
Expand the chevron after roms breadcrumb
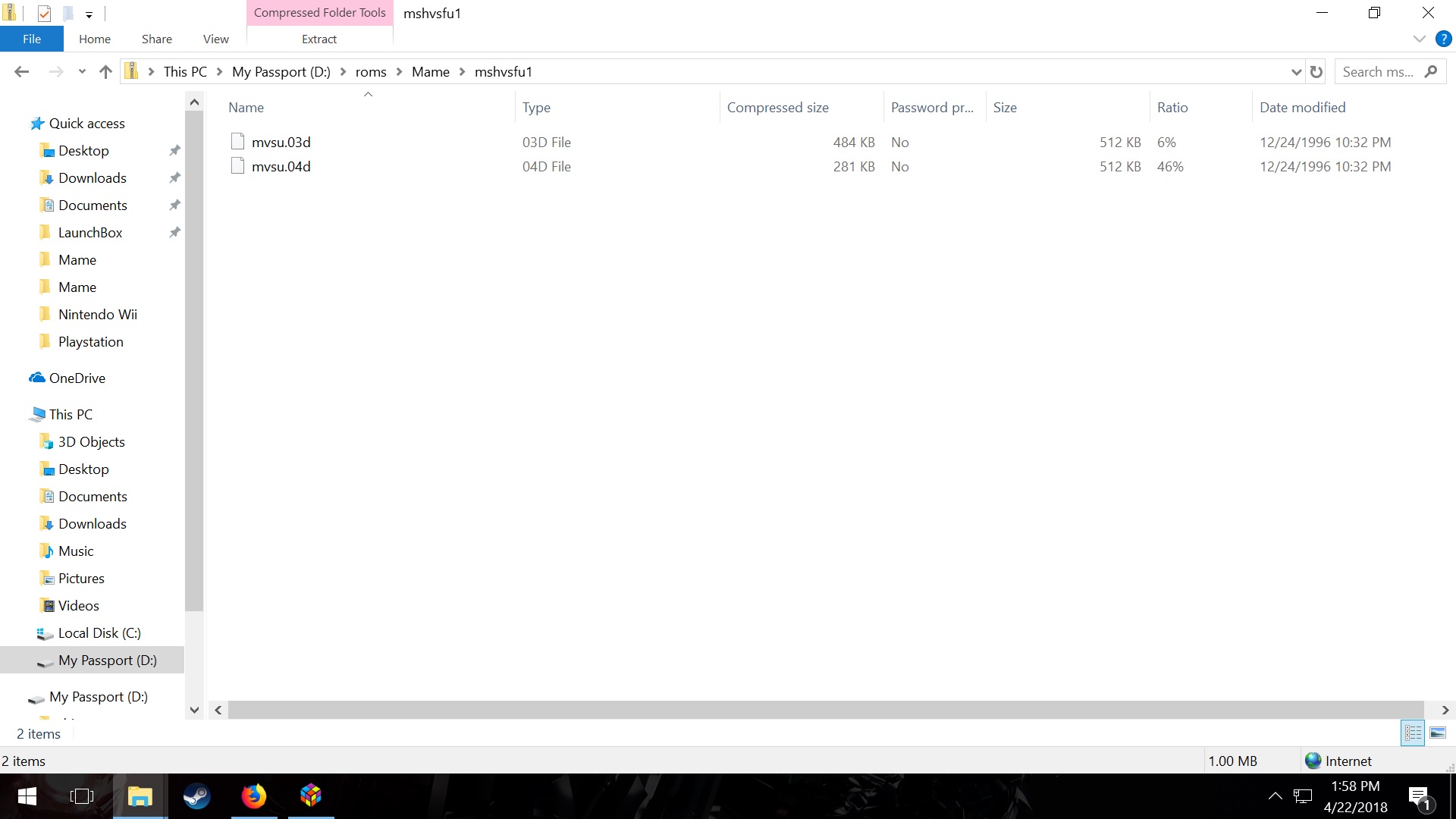click(x=399, y=71)
